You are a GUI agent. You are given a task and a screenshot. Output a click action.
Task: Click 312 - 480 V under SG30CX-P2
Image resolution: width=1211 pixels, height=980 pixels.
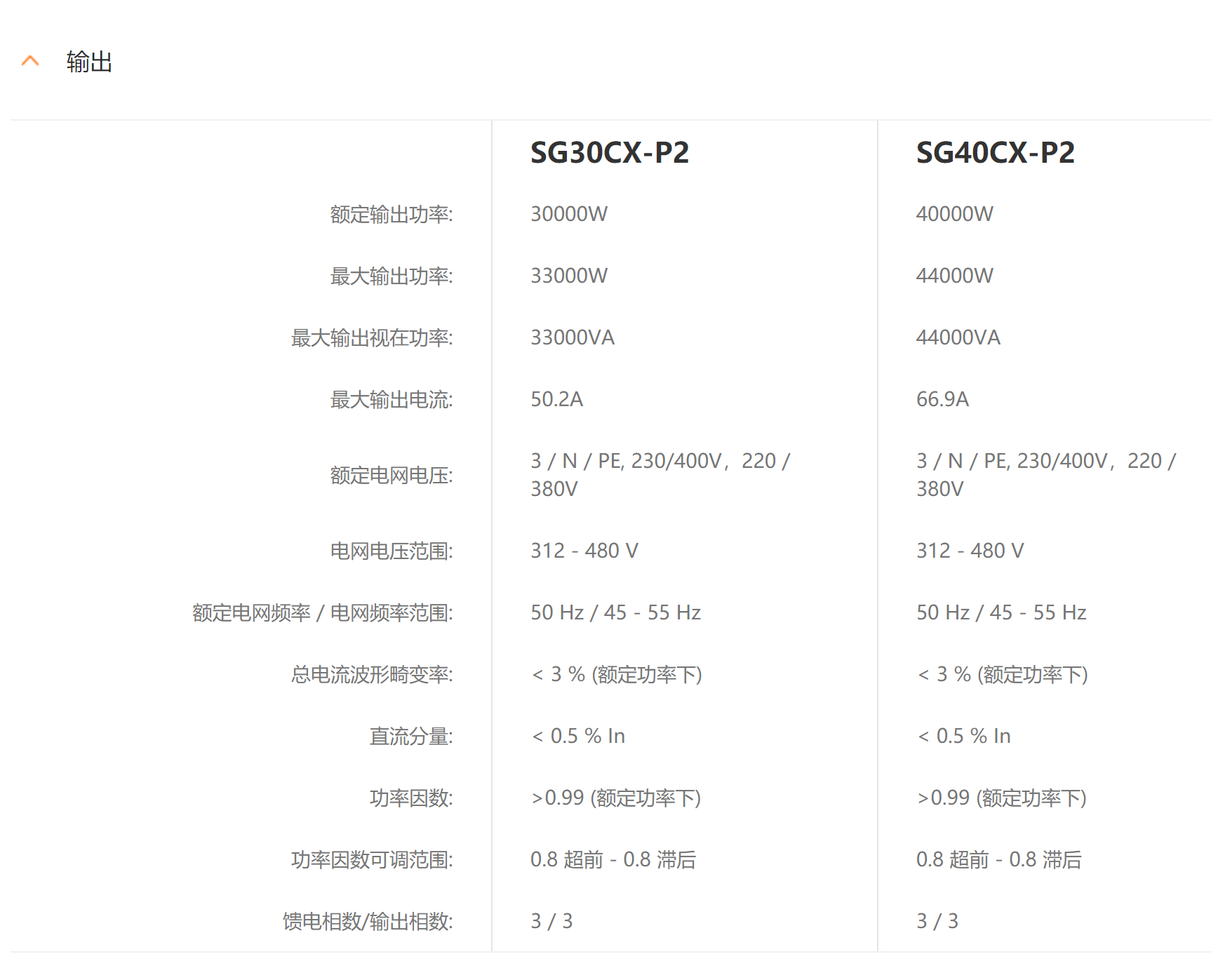click(584, 551)
